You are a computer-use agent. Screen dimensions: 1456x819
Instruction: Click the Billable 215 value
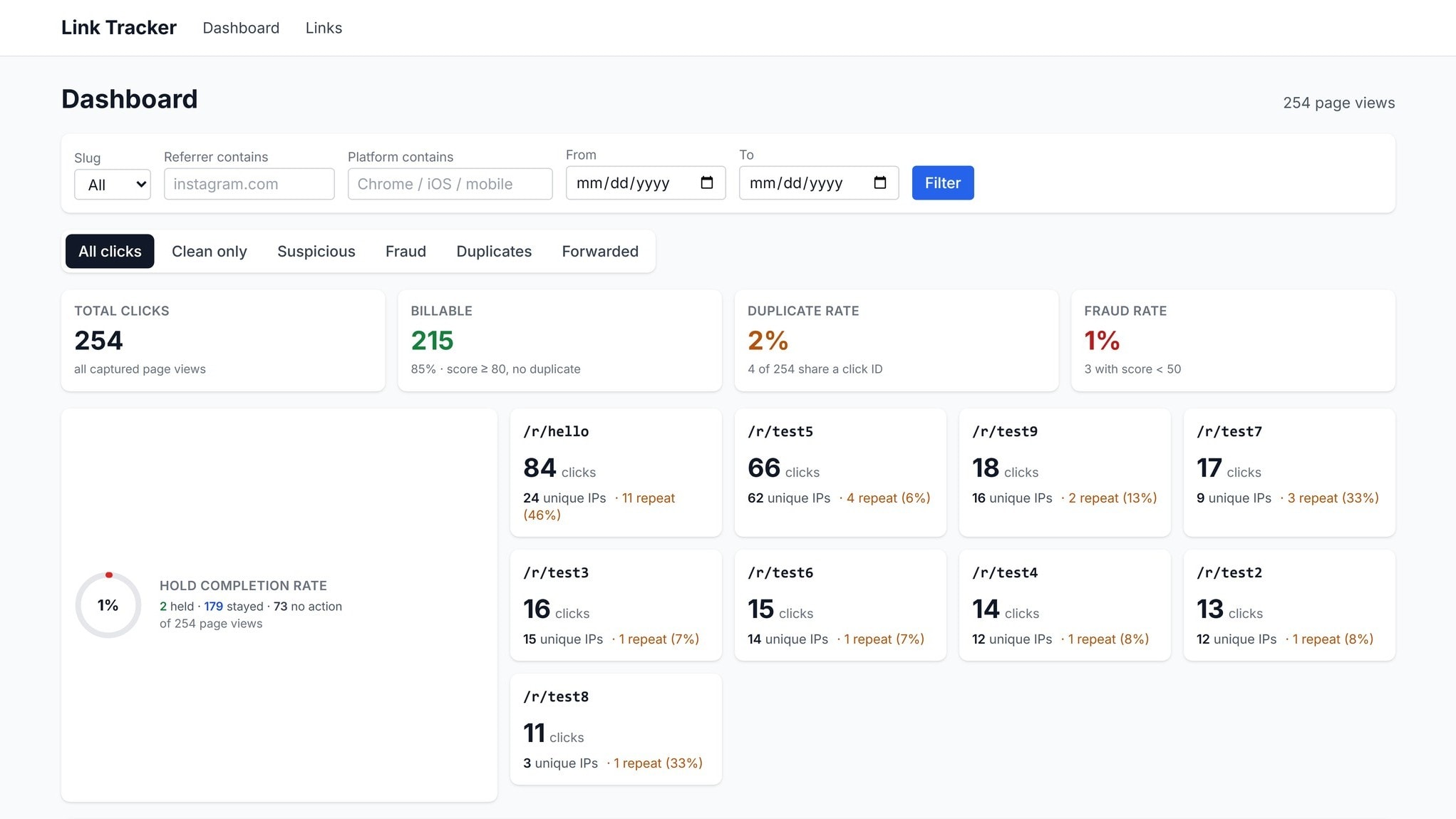pos(432,341)
